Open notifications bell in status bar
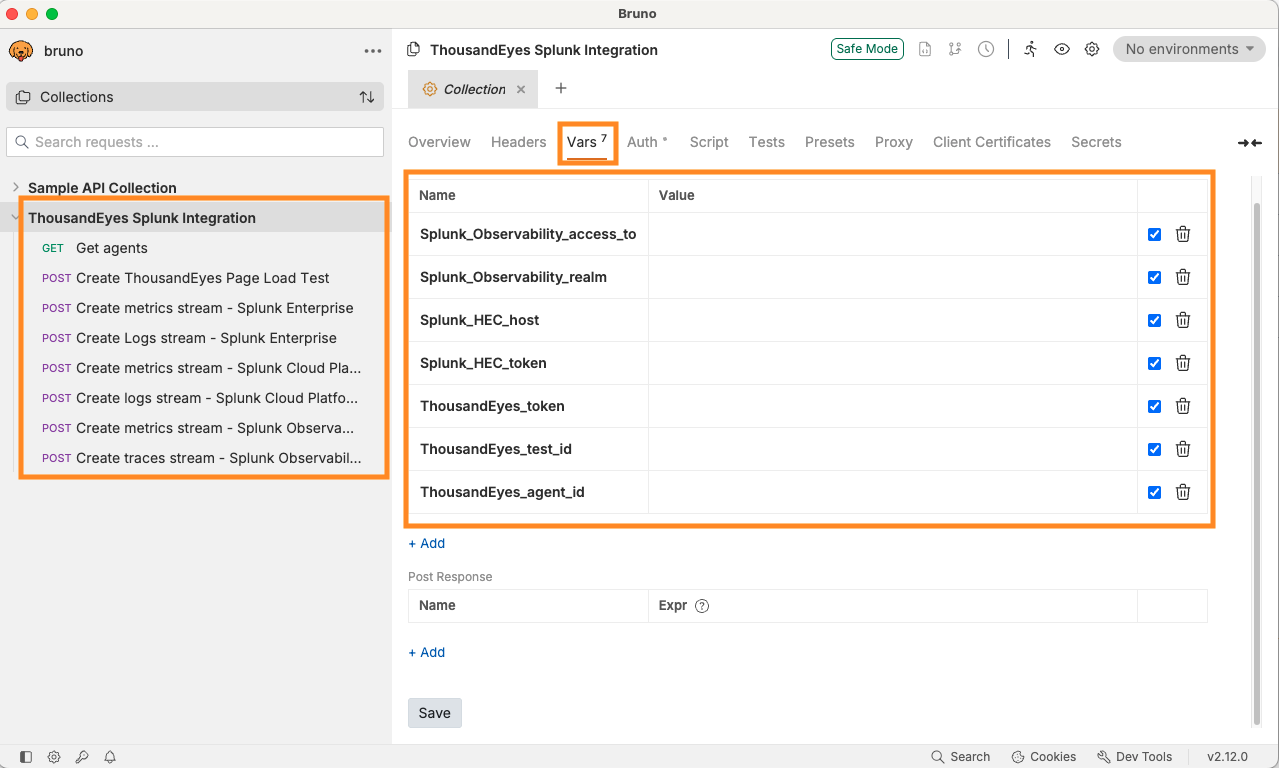This screenshot has width=1279, height=768. pyautogui.click(x=110, y=757)
